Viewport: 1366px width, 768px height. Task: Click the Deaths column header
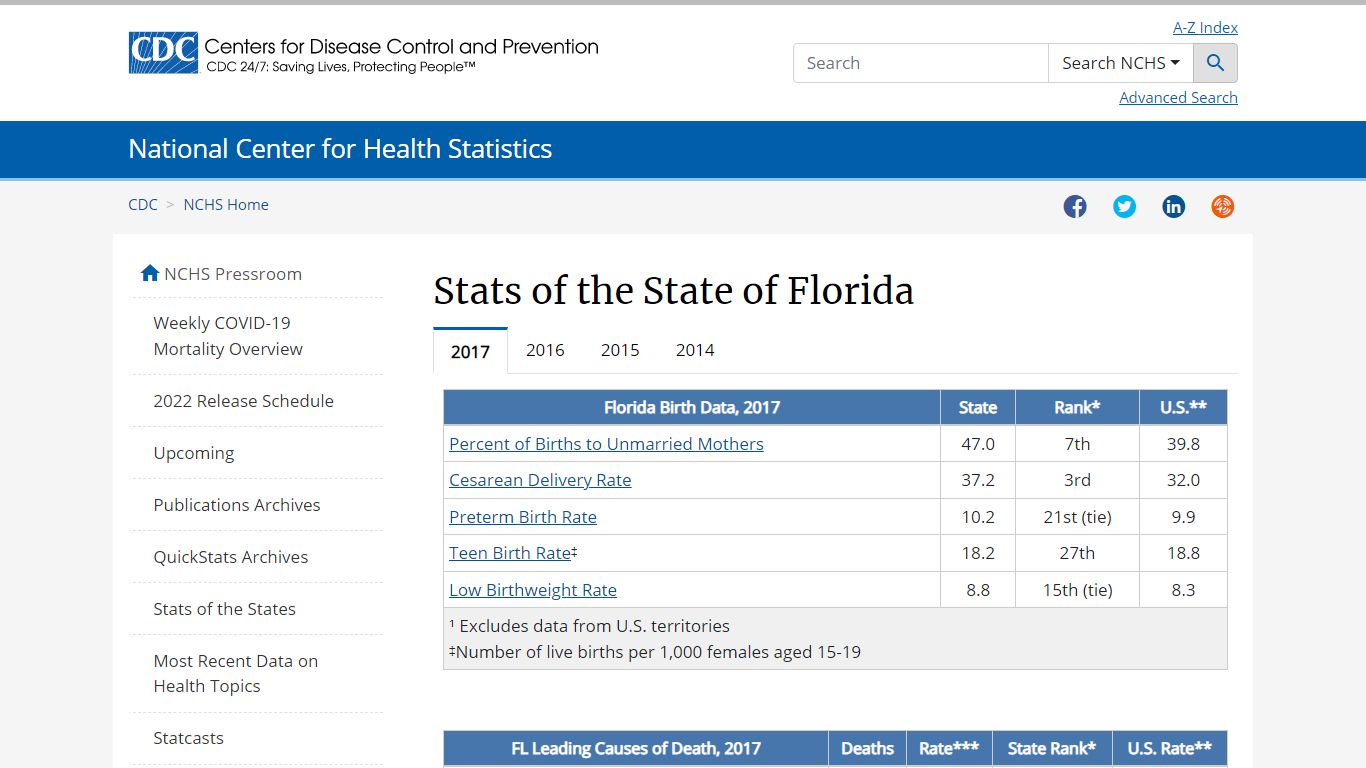pyautogui.click(x=868, y=748)
